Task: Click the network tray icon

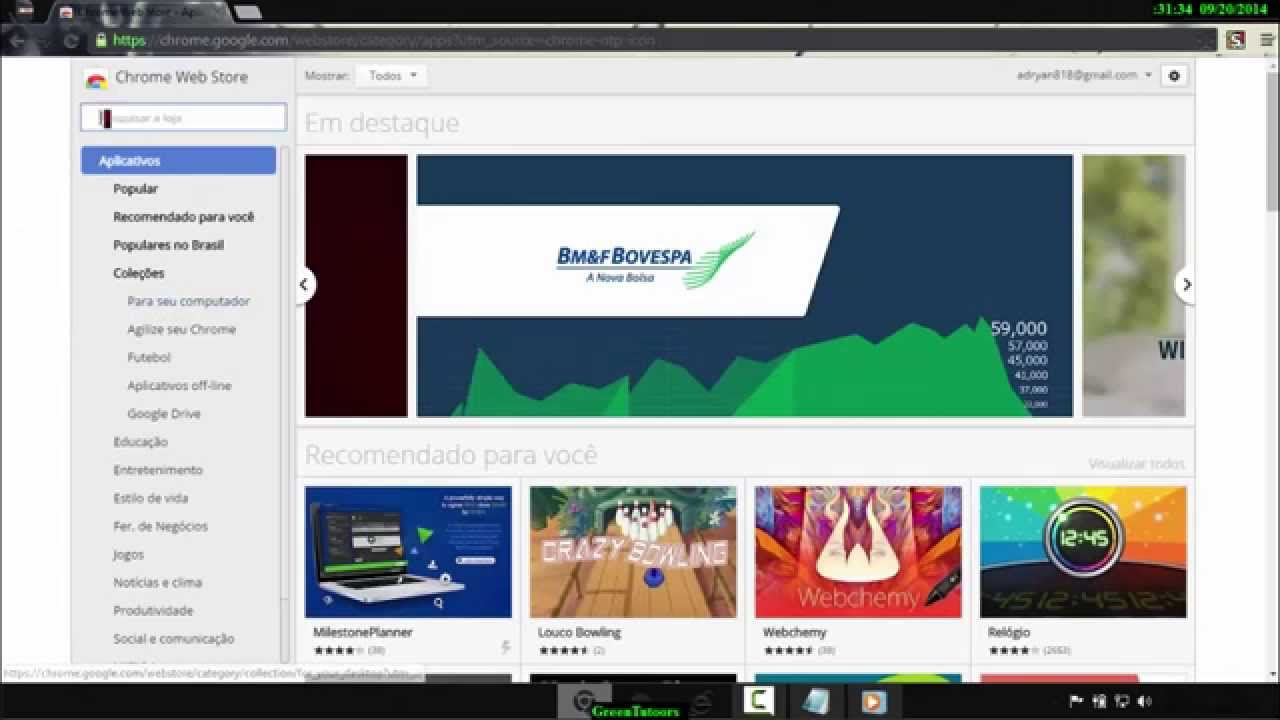Action: 1122,702
